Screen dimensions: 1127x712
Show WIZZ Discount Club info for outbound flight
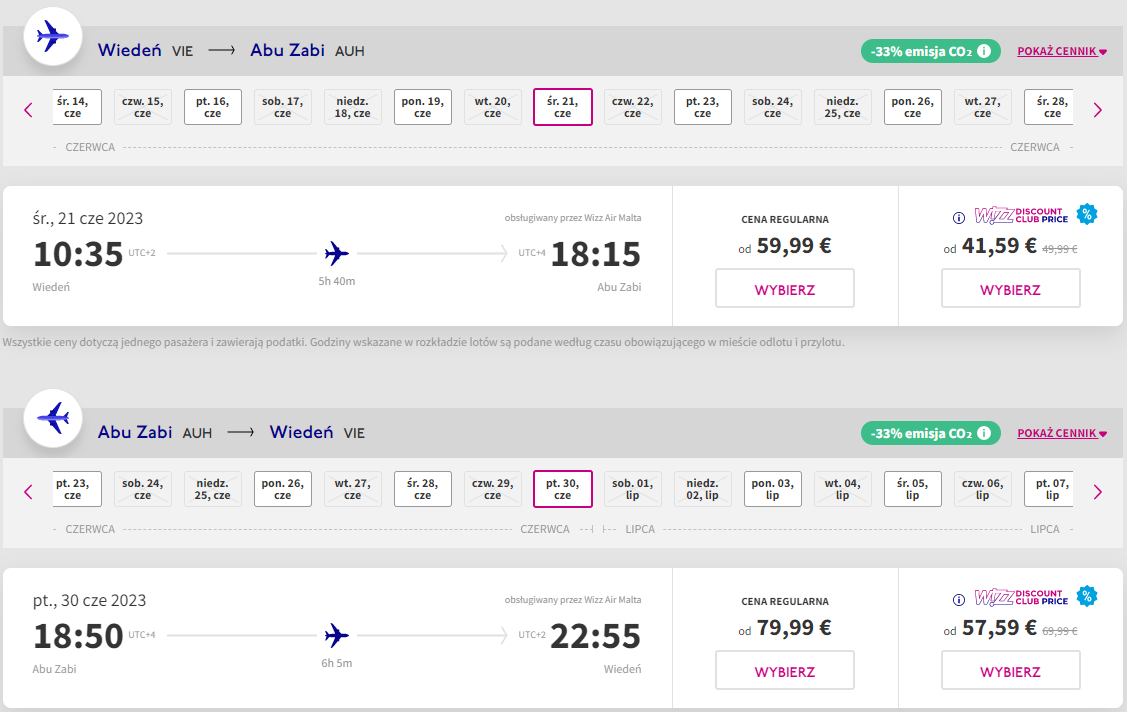point(959,218)
